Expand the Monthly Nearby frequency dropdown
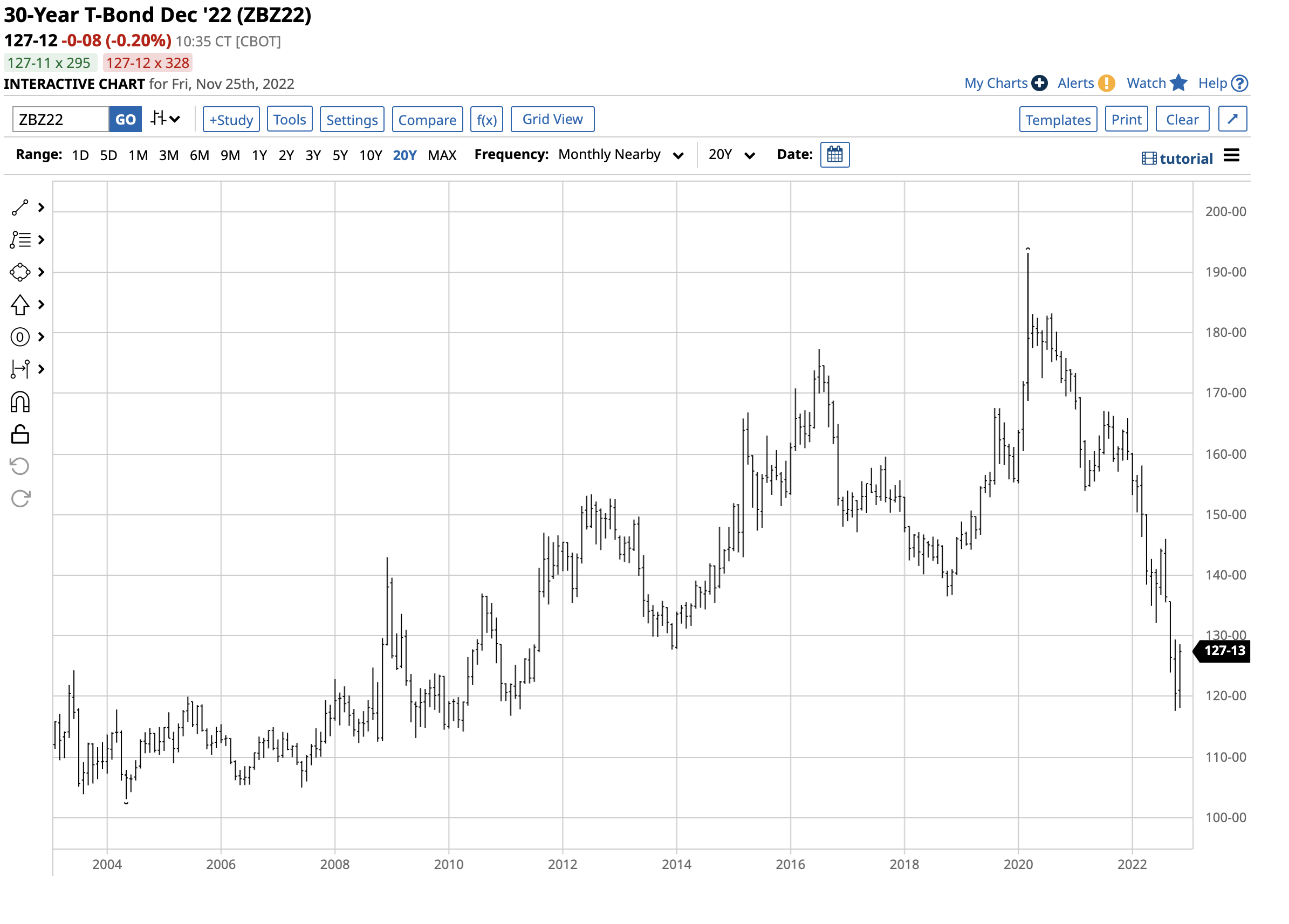The width and height of the screenshot is (1289, 924). coord(620,155)
